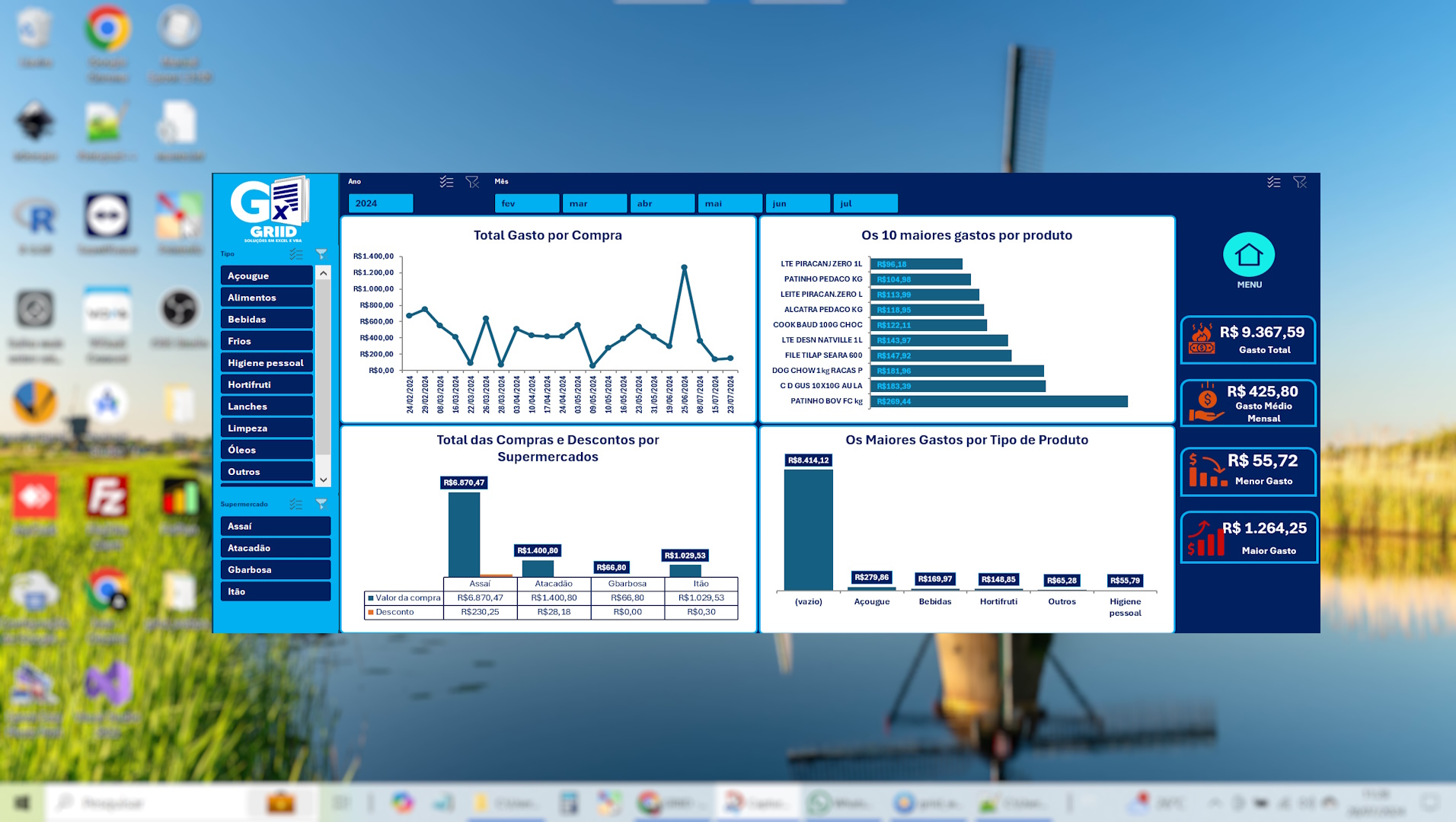
Task: Select Açougue product type
Action: (x=267, y=276)
